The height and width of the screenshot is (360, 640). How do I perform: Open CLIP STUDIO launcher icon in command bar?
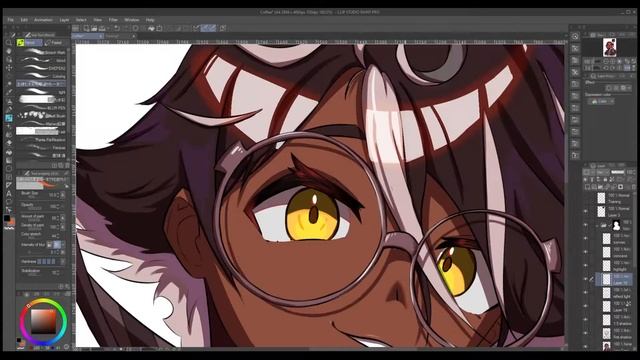(76, 28)
